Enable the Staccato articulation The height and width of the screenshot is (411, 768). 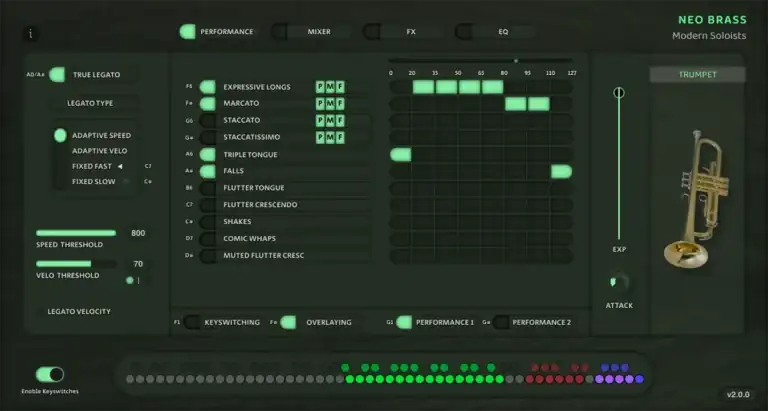(208, 121)
